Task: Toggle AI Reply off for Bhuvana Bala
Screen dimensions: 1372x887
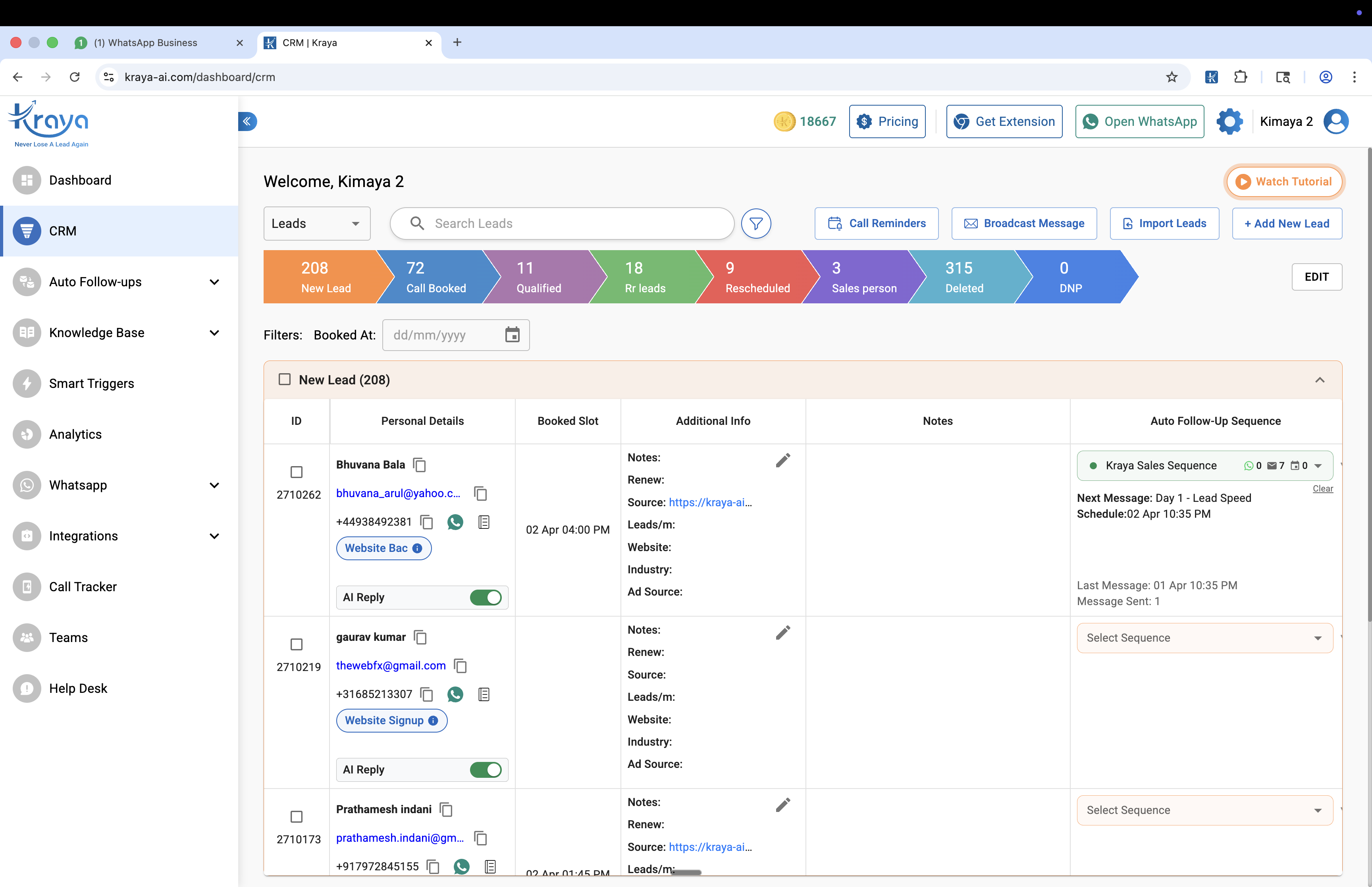Action: [x=486, y=597]
